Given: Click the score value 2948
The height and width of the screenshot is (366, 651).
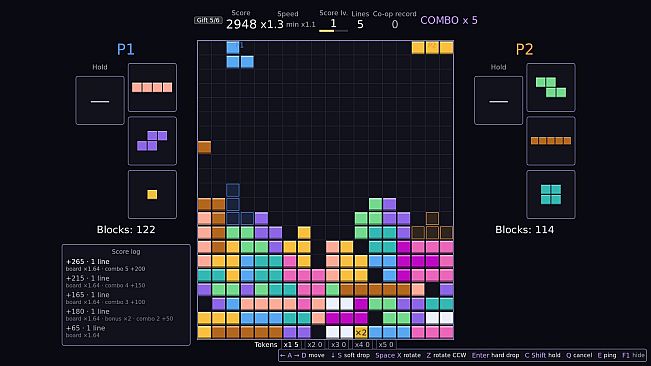Looking at the screenshot, I should coord(241,24).
